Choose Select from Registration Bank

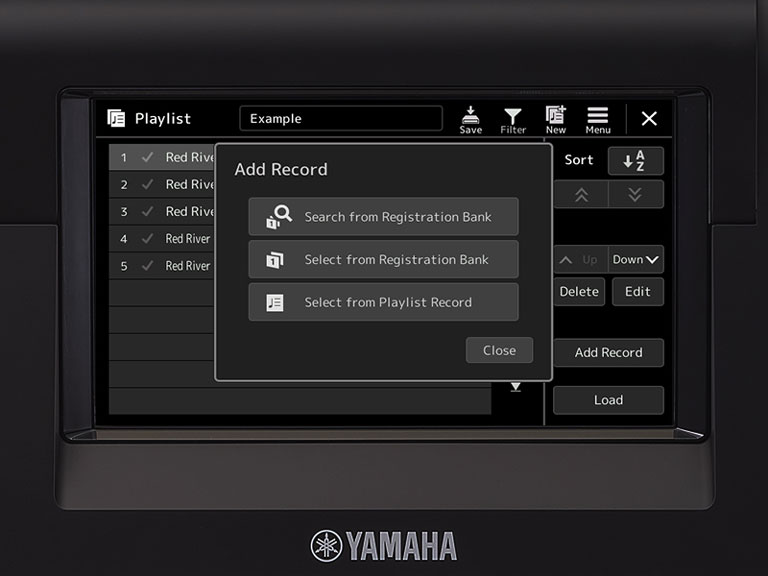pyautogui.click(x=383, y=260)
